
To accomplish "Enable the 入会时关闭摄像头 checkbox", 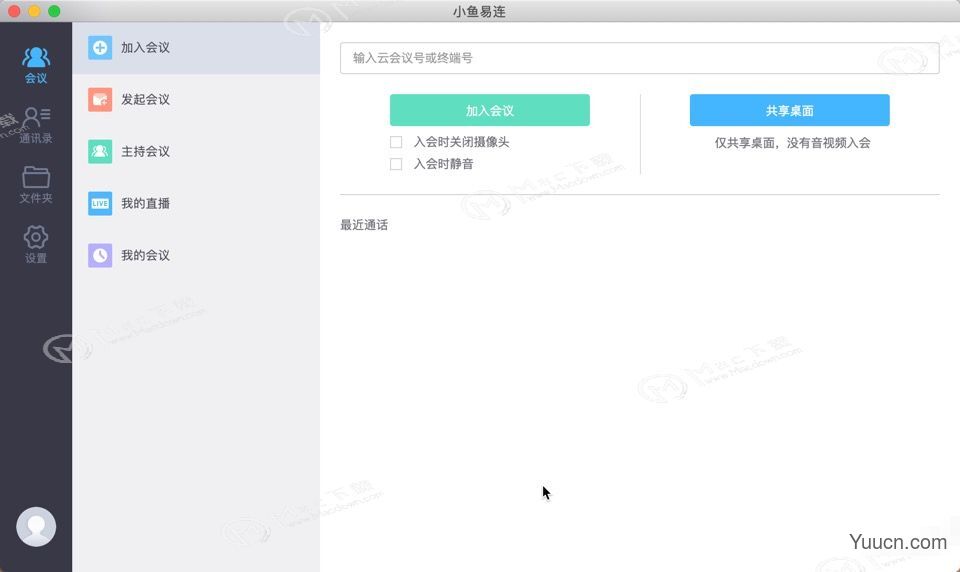I will [396, 142].
